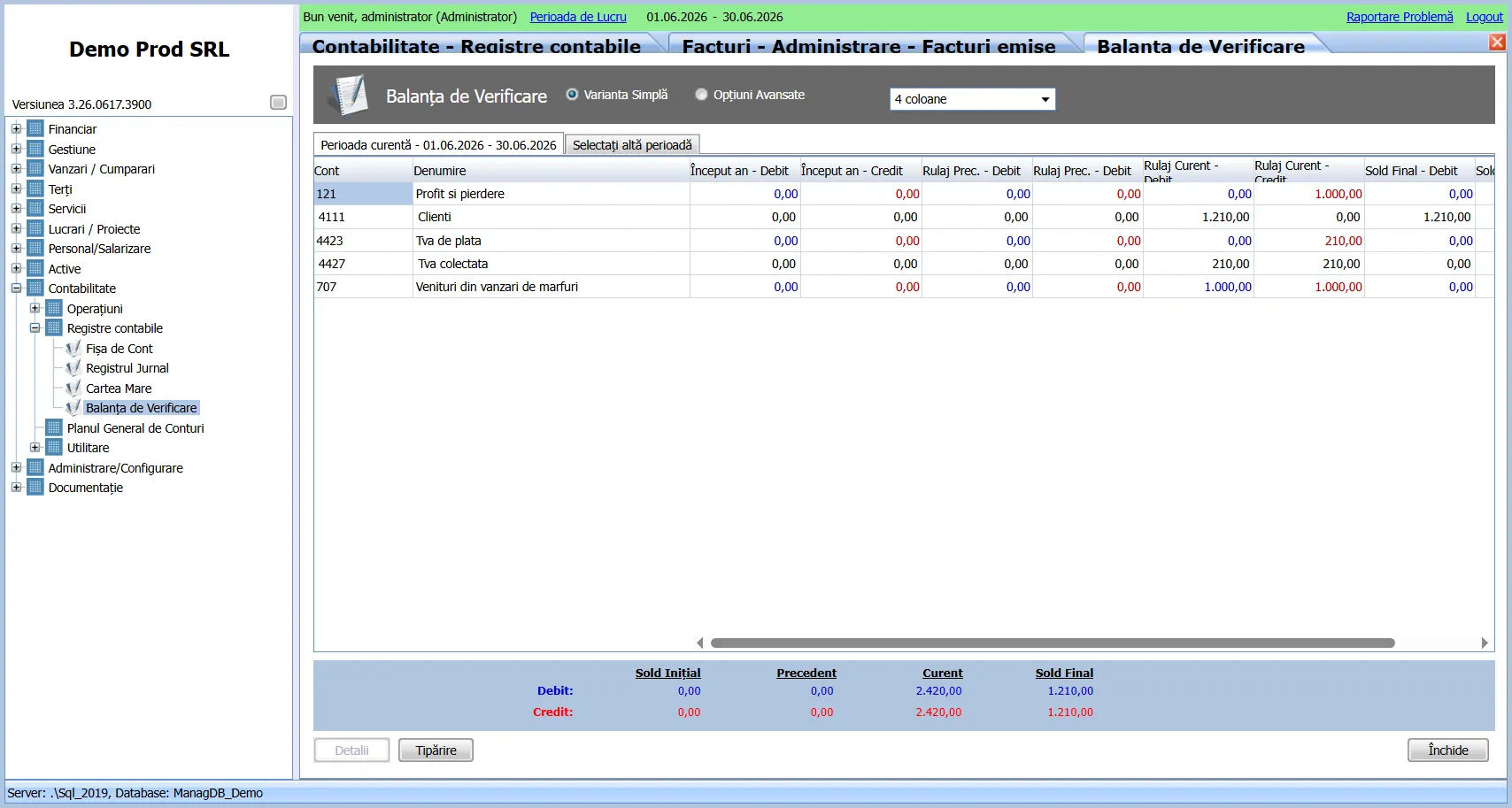Click the 121 account cell

click(363, 194)
